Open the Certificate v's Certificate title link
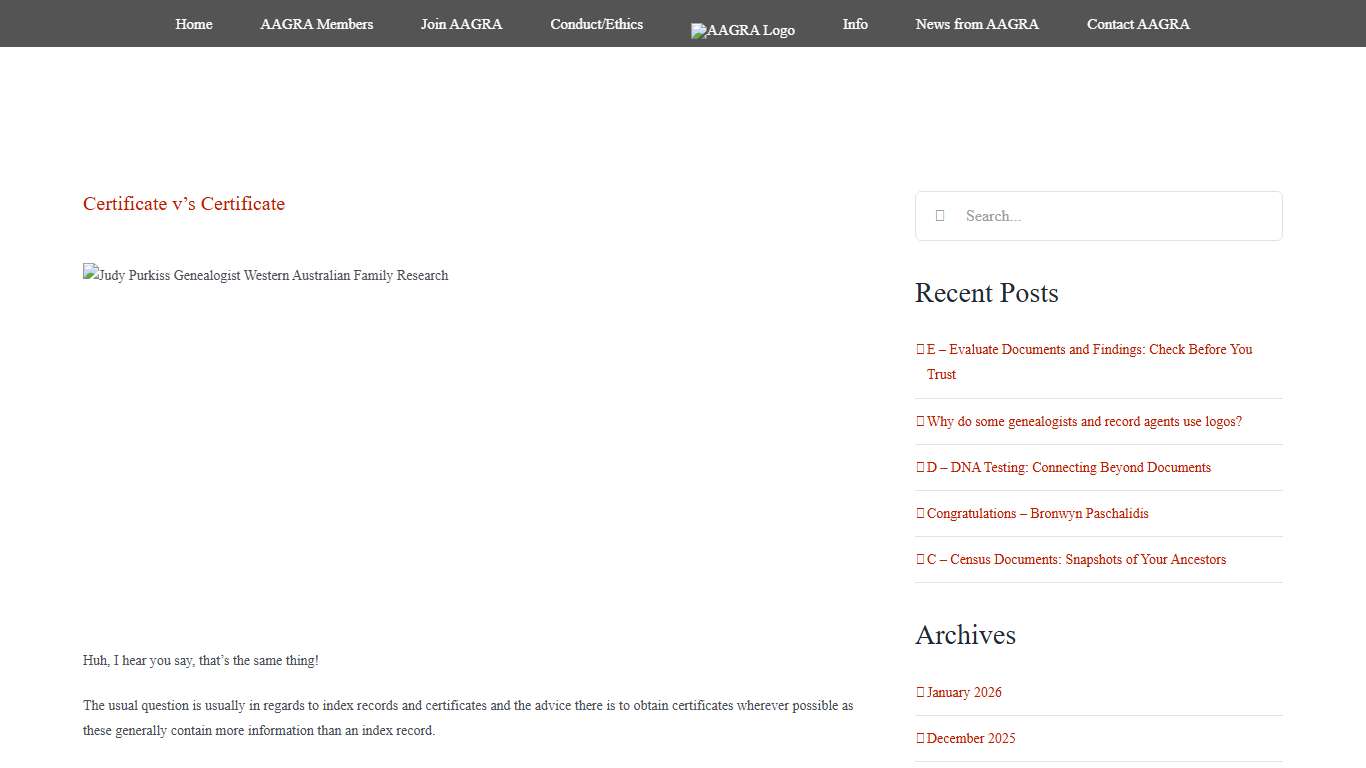The image size is (1366, 768). click(x=184, y=204)
